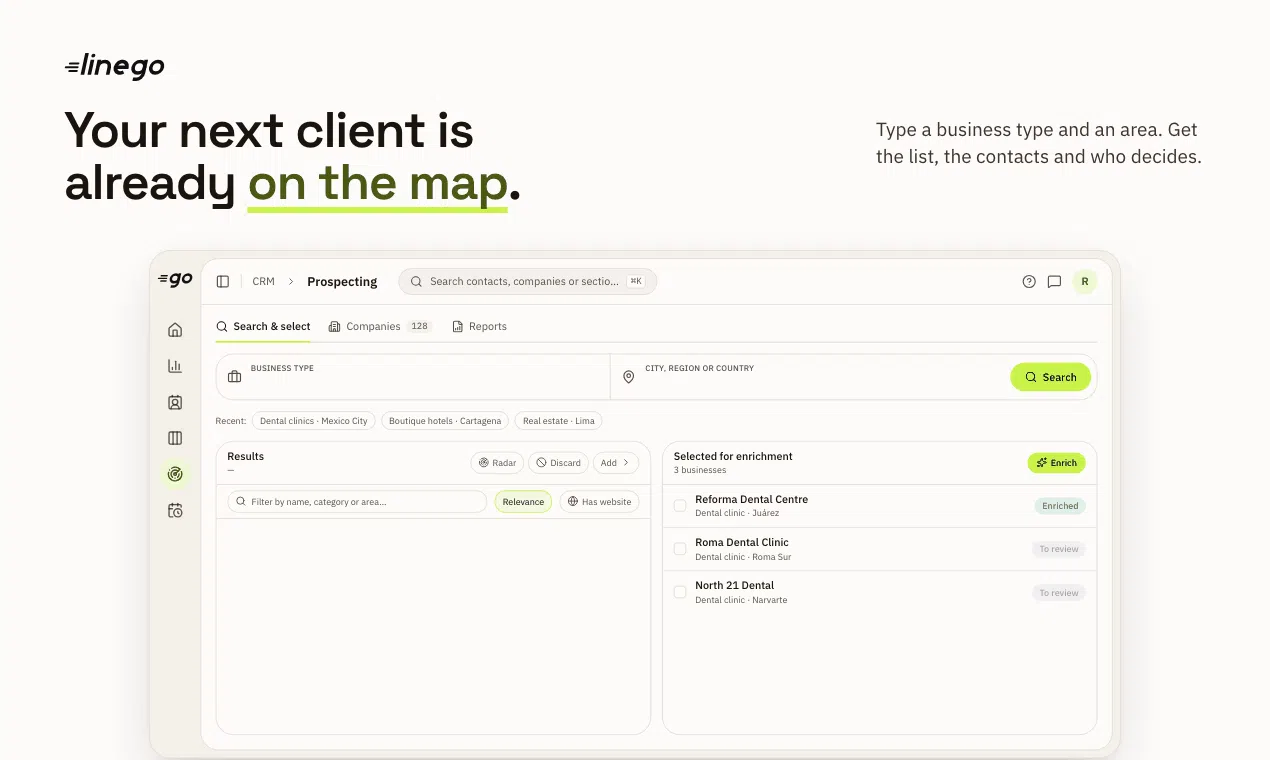The width and height of the screenshot is (1270, 760).
Task: Select recent search Boutique hotels · Cartagena
Action: [x=445, y=421]
